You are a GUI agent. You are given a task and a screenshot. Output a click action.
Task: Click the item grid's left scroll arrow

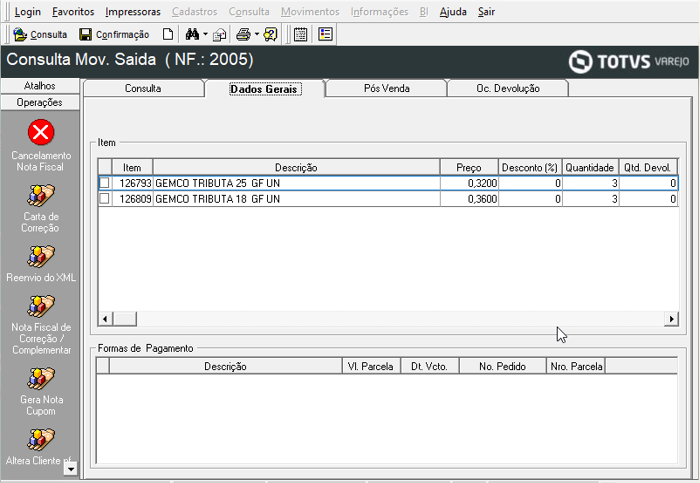(x=105, y=319)
